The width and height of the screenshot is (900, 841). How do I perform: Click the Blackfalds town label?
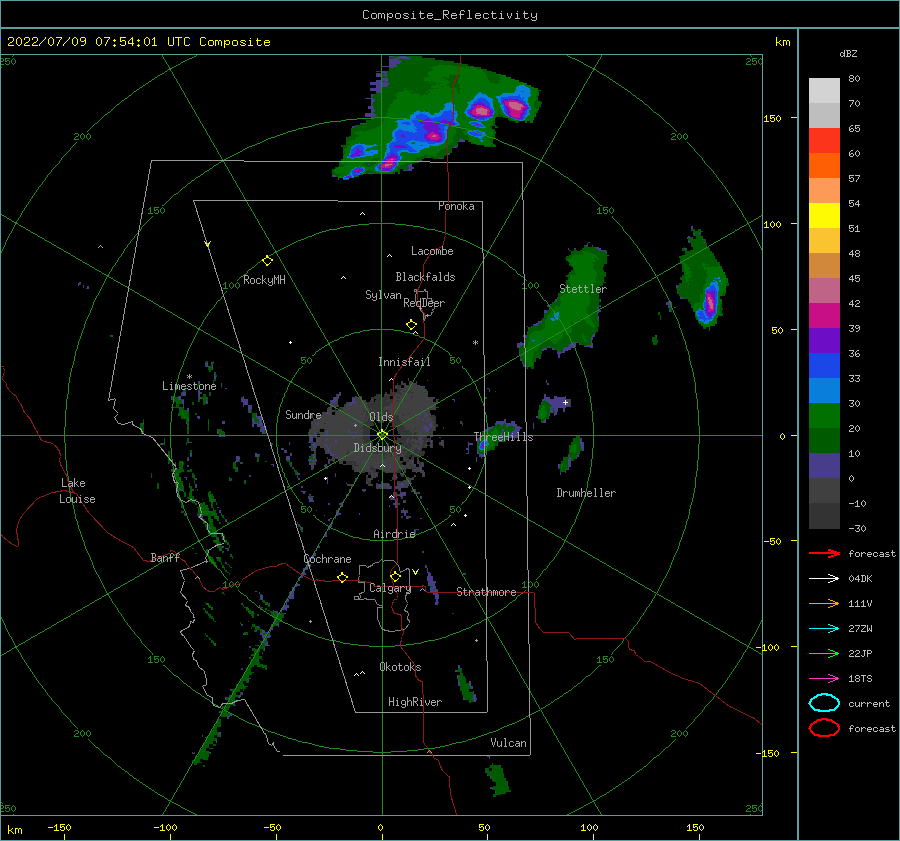click(425, 277)
